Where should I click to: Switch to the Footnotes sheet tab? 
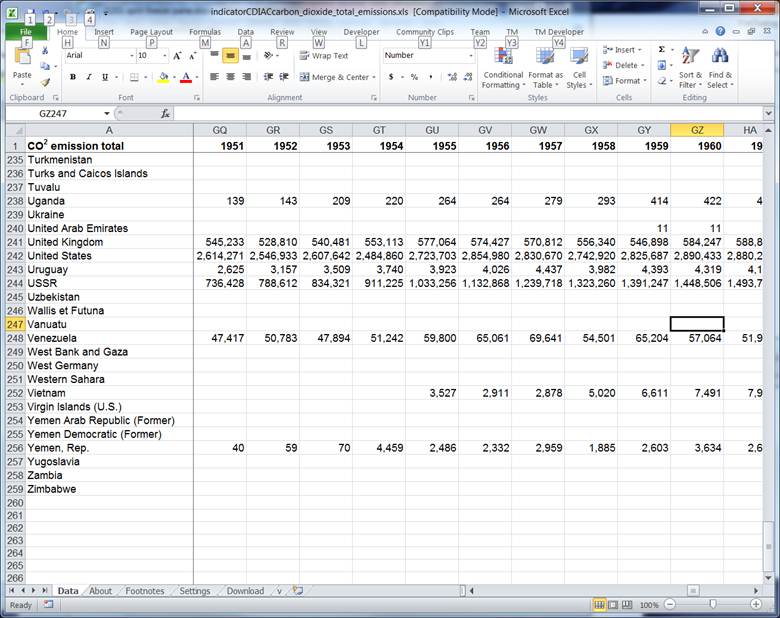pos(145,591)
